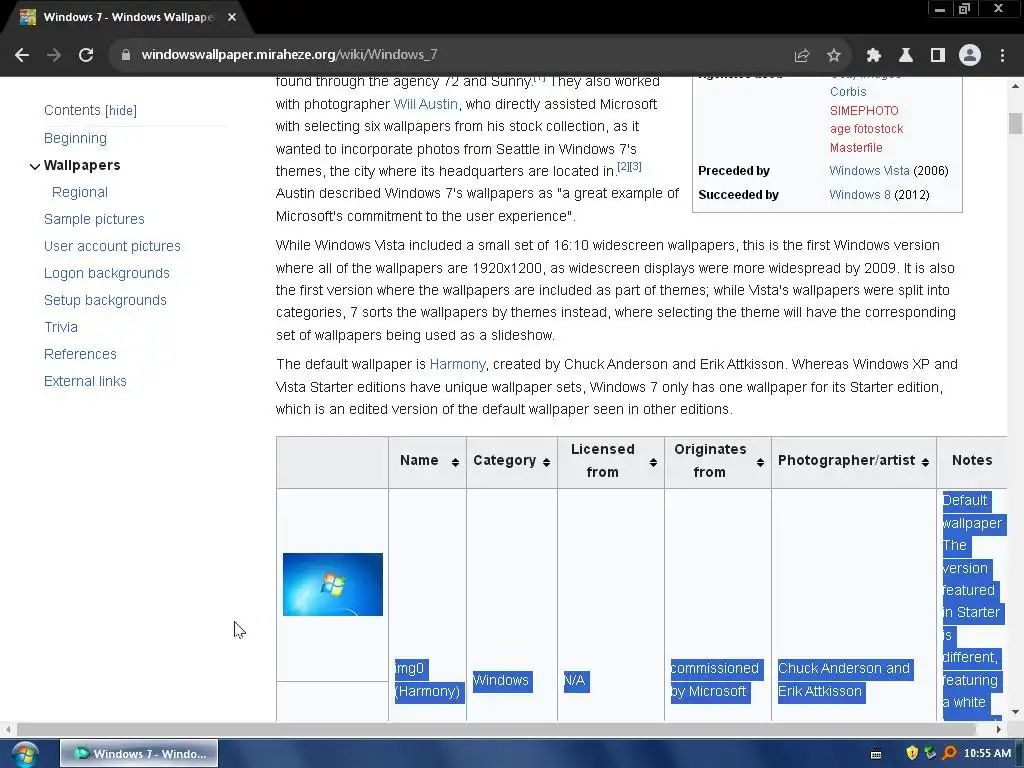Open the Harmony wallpaper thumbnail

333,584
